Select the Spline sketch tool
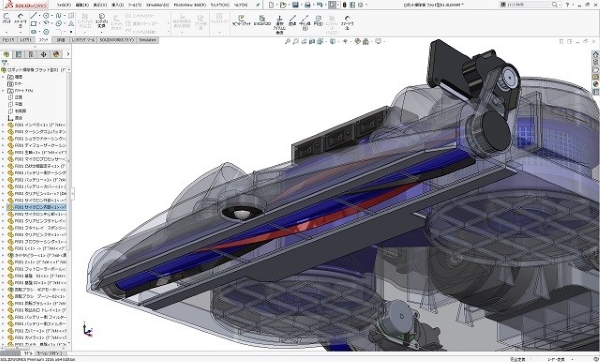Image resolution: width=600 pixels, height=362 pixels. point(59,16)
